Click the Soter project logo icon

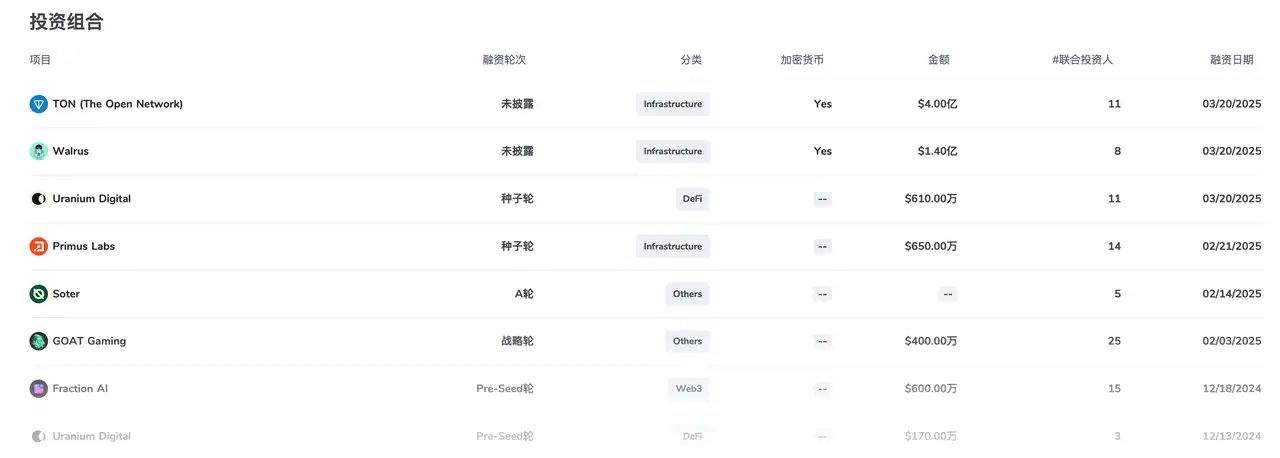(39, 294)
